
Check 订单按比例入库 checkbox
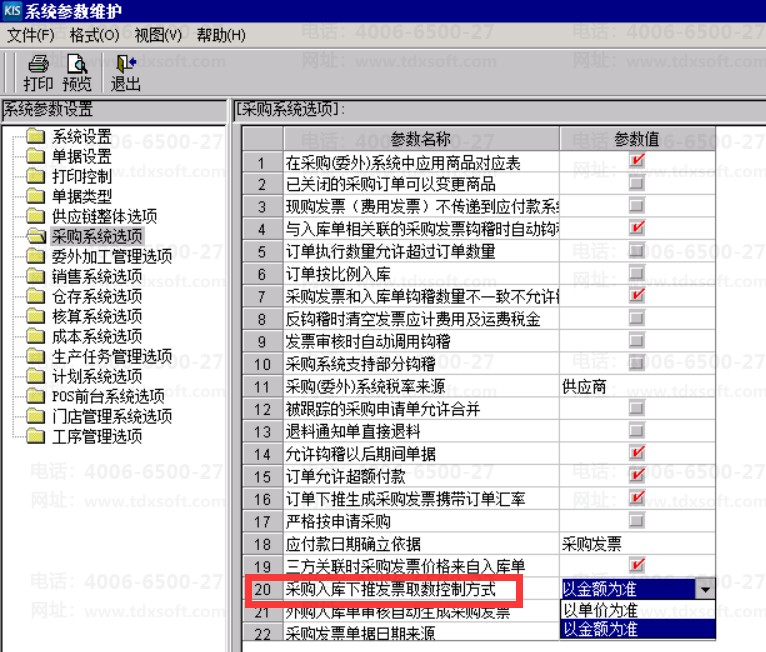pyautogui.click(x=637, y=273)
